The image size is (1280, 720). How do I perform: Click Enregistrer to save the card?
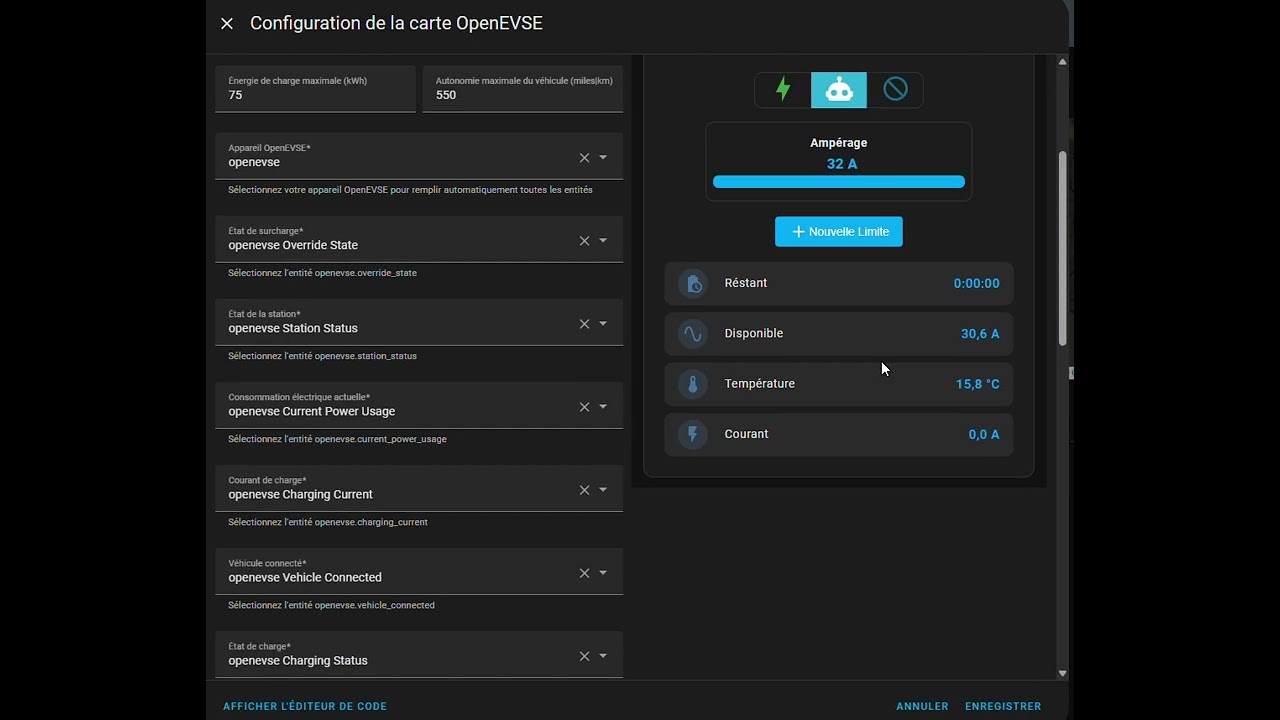coord(1003,706)
